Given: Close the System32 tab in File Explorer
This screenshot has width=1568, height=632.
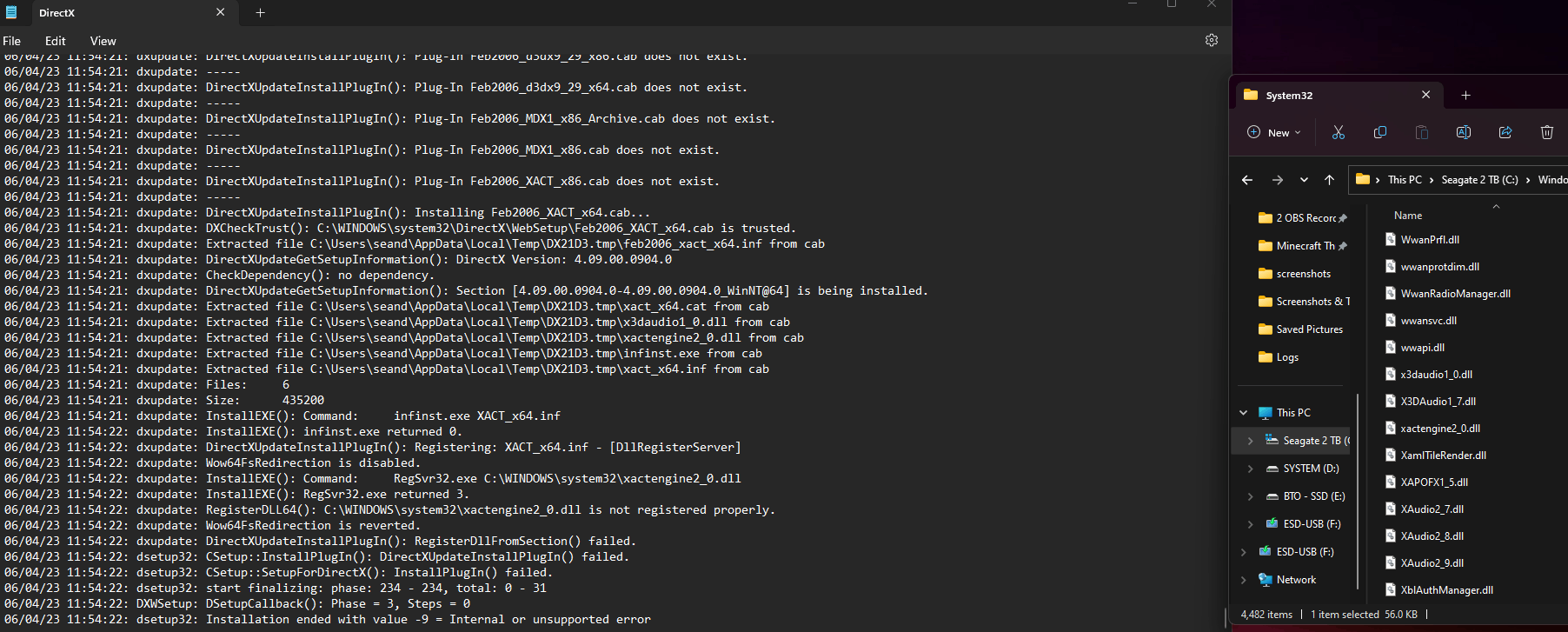Looking at the screenshot, I should (x=1425, y=95).
